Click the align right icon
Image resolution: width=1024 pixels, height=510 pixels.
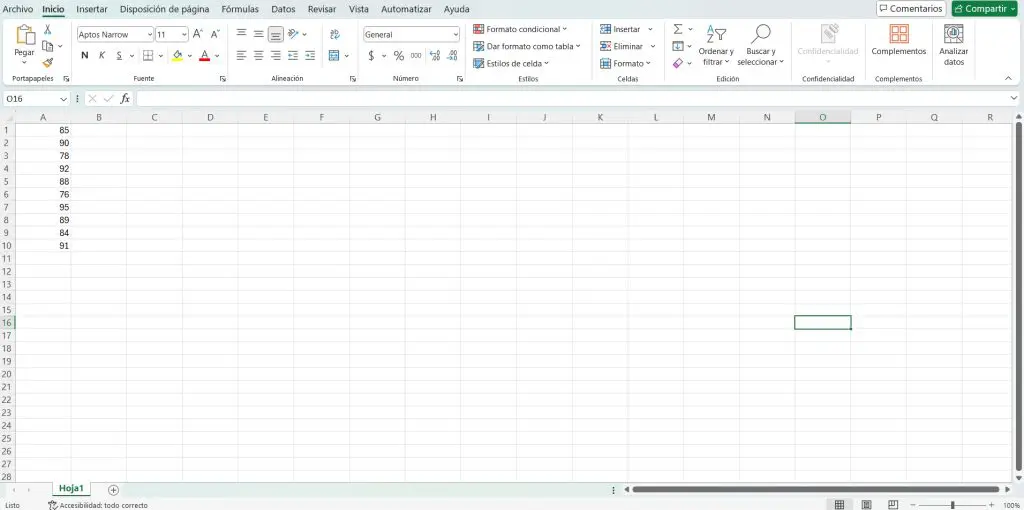pos(276,56)
